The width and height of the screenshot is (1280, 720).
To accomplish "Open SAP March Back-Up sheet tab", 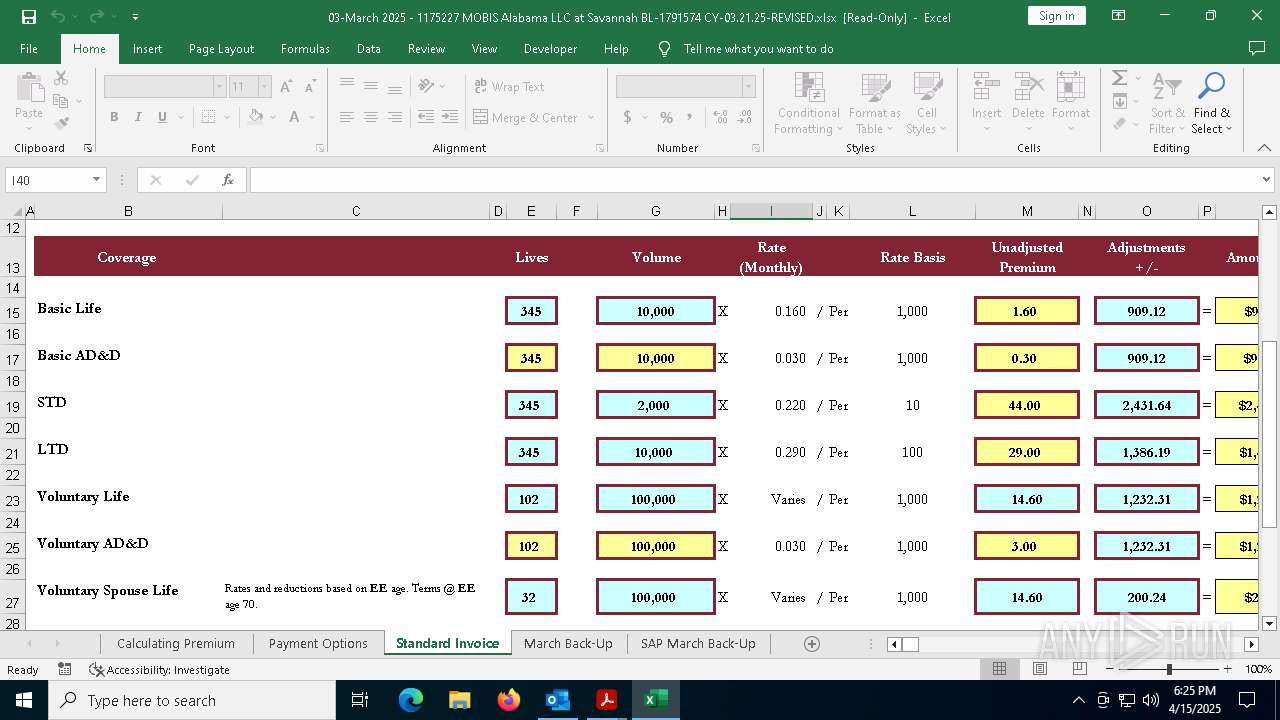I will tap(698, 643).
